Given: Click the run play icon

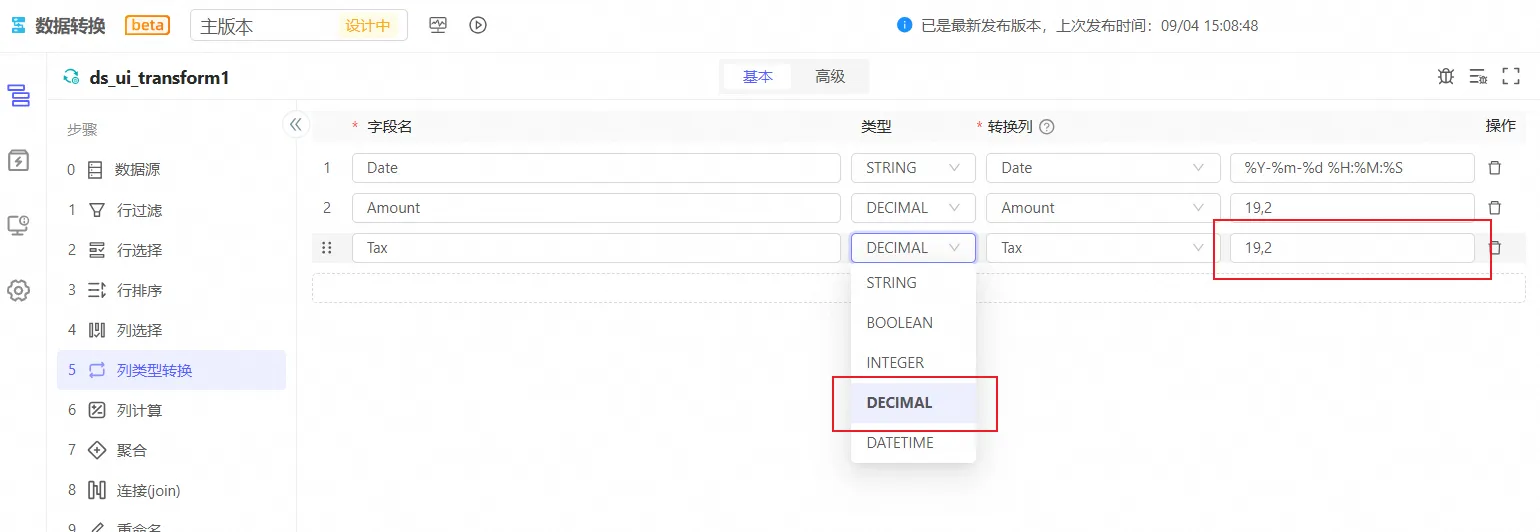Looking at the screenshot, I should coord(478,25).
